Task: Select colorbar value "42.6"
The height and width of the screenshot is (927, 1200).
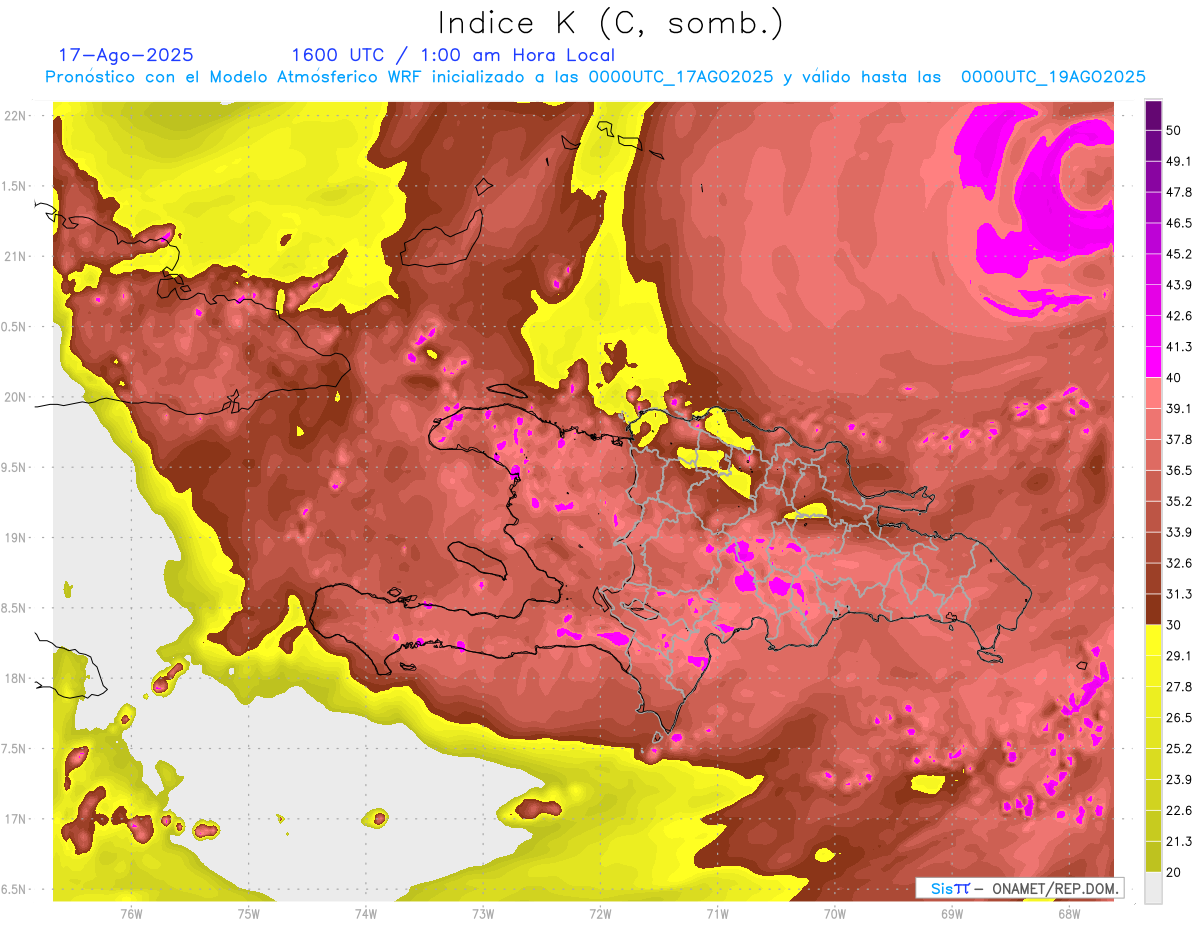Action: (1179, 316)
